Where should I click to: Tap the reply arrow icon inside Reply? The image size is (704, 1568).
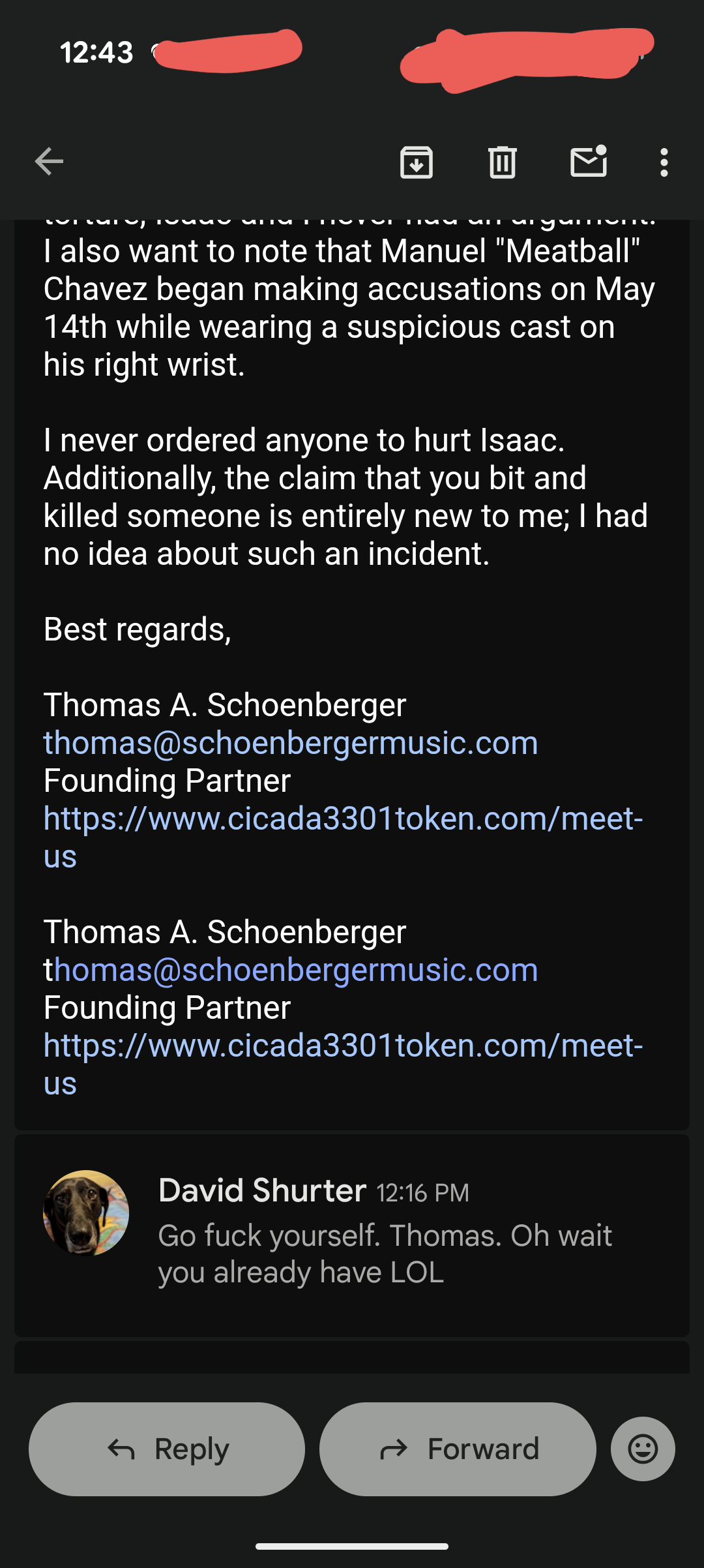coord(121,1449)
